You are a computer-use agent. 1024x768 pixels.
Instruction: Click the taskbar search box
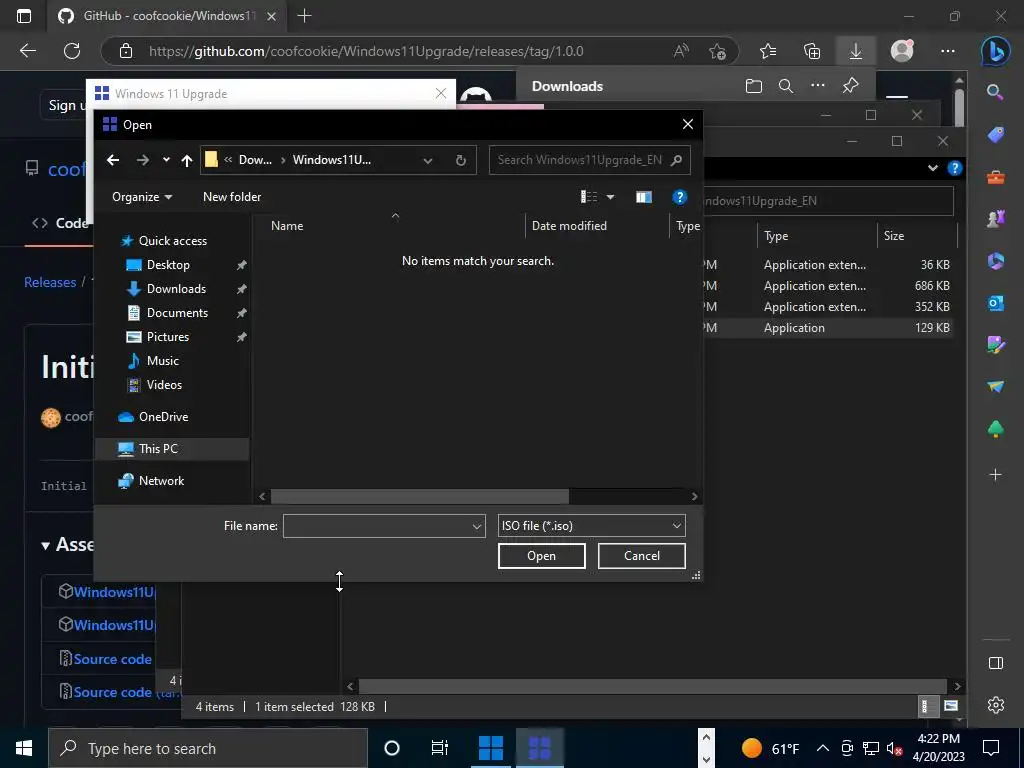tap(208, 748)
